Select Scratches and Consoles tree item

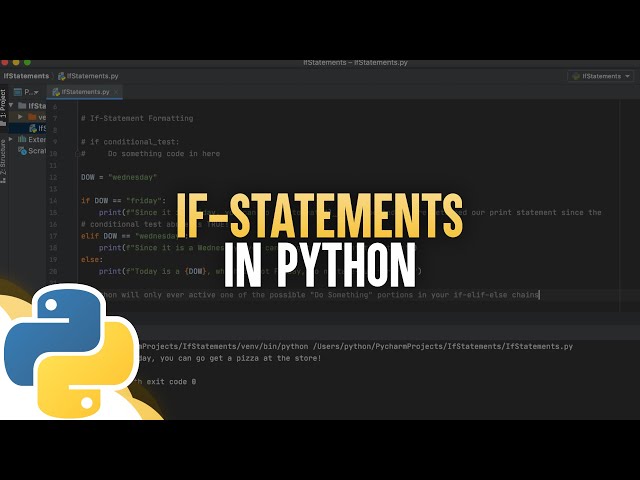tap(32, 151)
